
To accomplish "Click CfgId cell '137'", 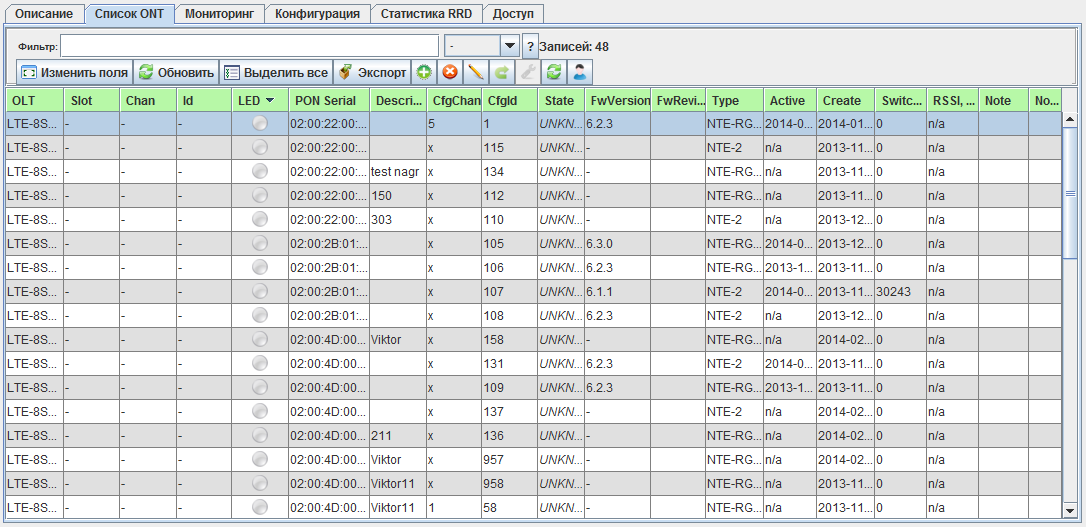I will point(510,411).
